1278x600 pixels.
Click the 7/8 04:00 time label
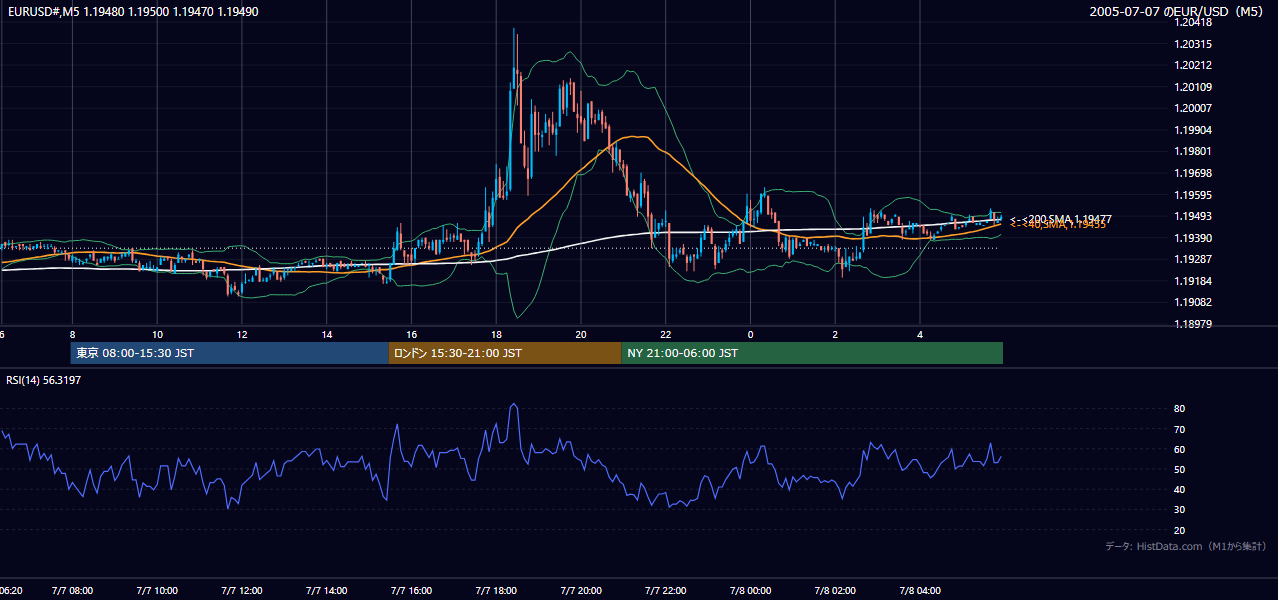(x=920, y=590)
